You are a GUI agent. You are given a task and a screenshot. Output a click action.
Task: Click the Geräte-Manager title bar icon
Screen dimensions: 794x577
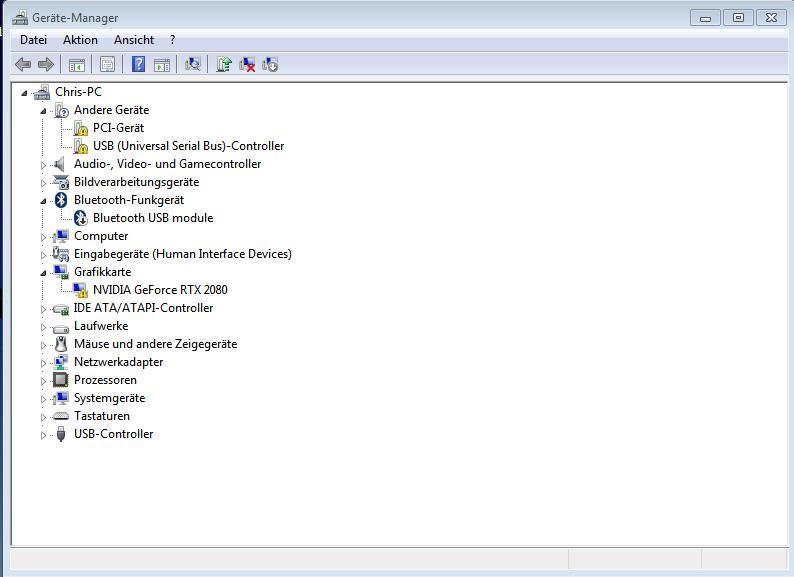tap(20, 18)
